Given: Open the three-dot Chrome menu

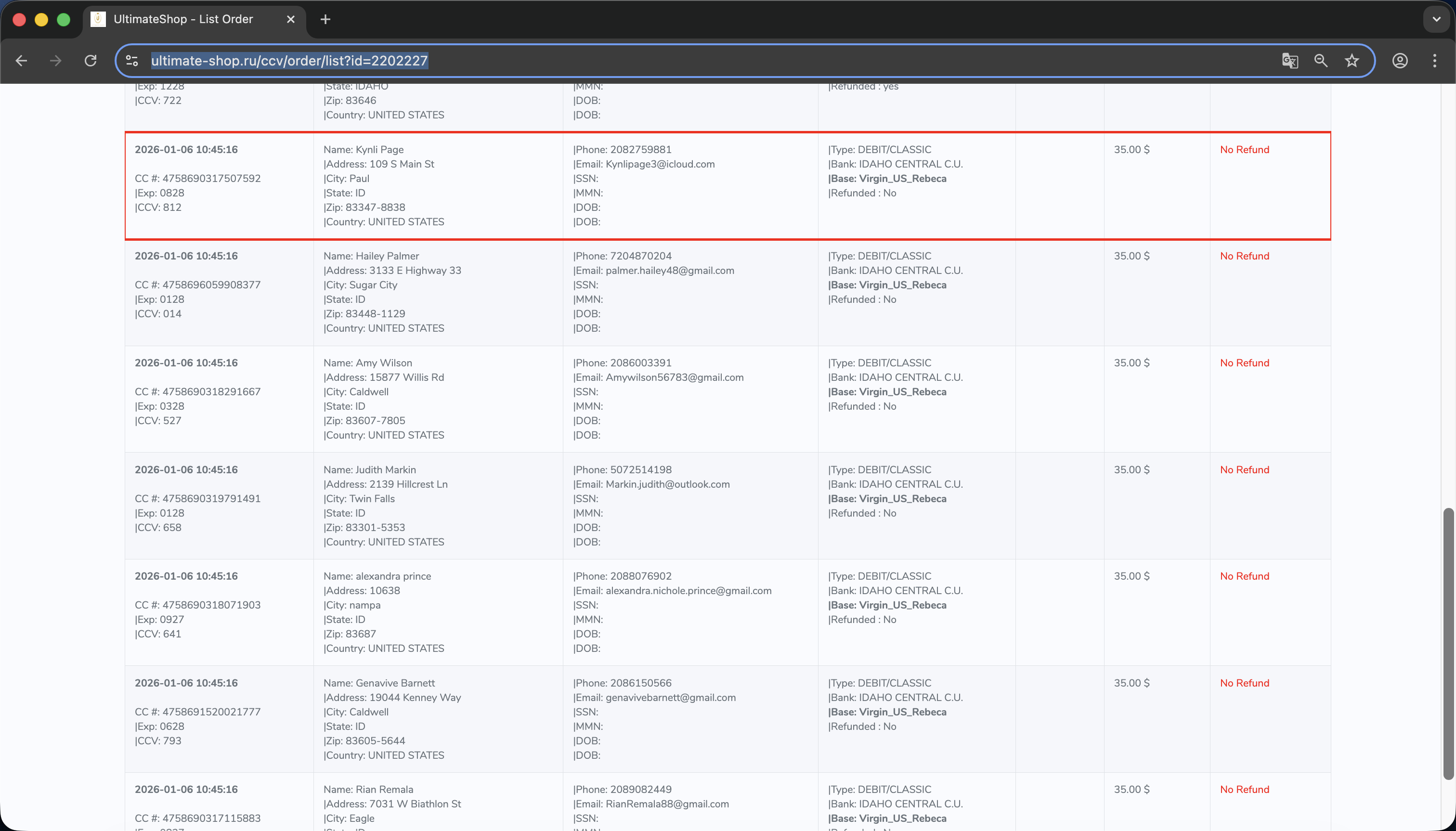Looking at the screenshot, I should [1434, 61].
